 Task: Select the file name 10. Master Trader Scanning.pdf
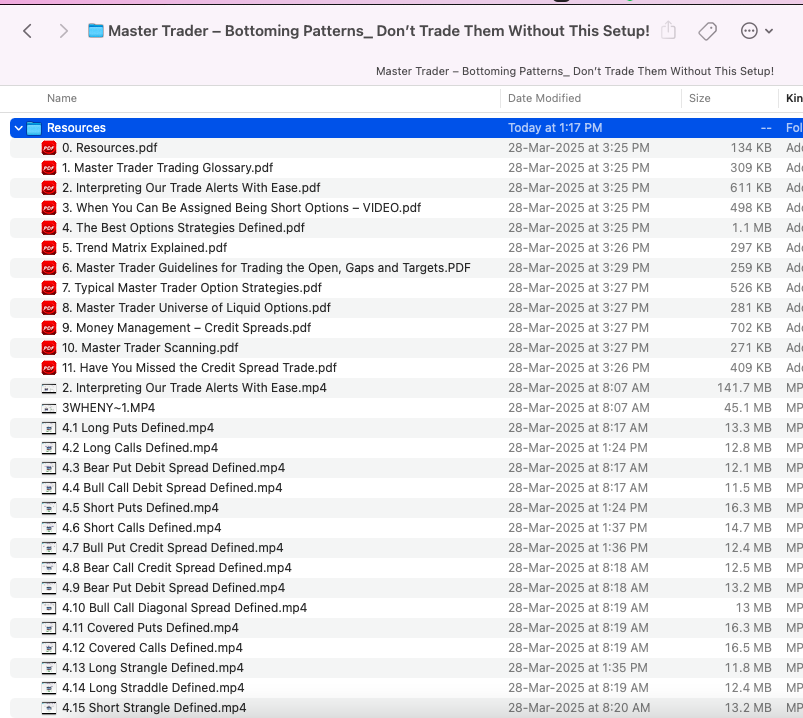point(150,348)
